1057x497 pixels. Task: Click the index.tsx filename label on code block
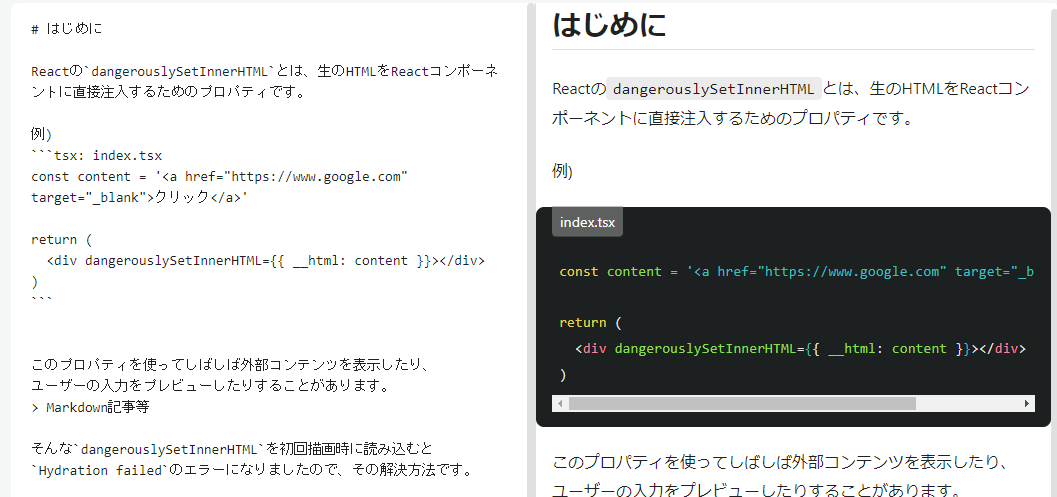587,222
